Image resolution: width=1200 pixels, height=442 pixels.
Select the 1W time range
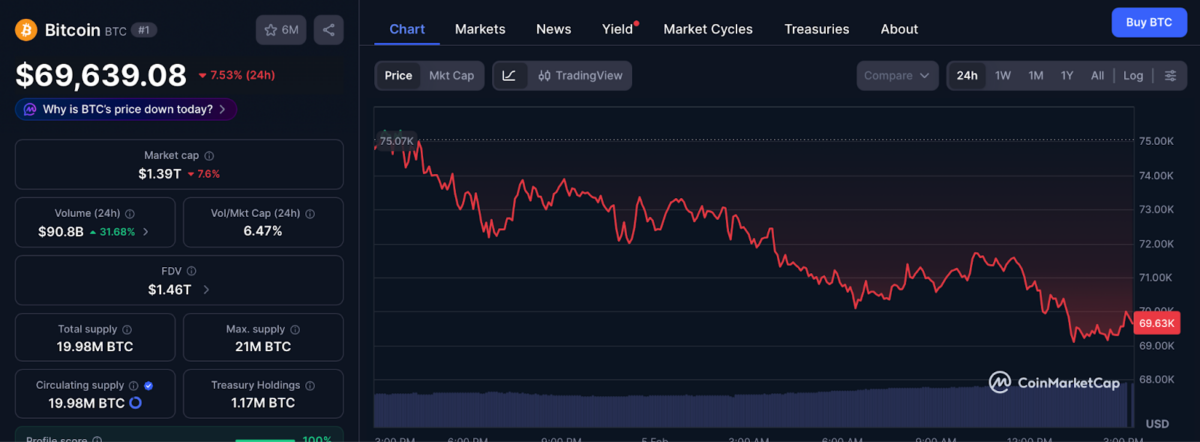pyautogui.click(x=1003, y=76)
